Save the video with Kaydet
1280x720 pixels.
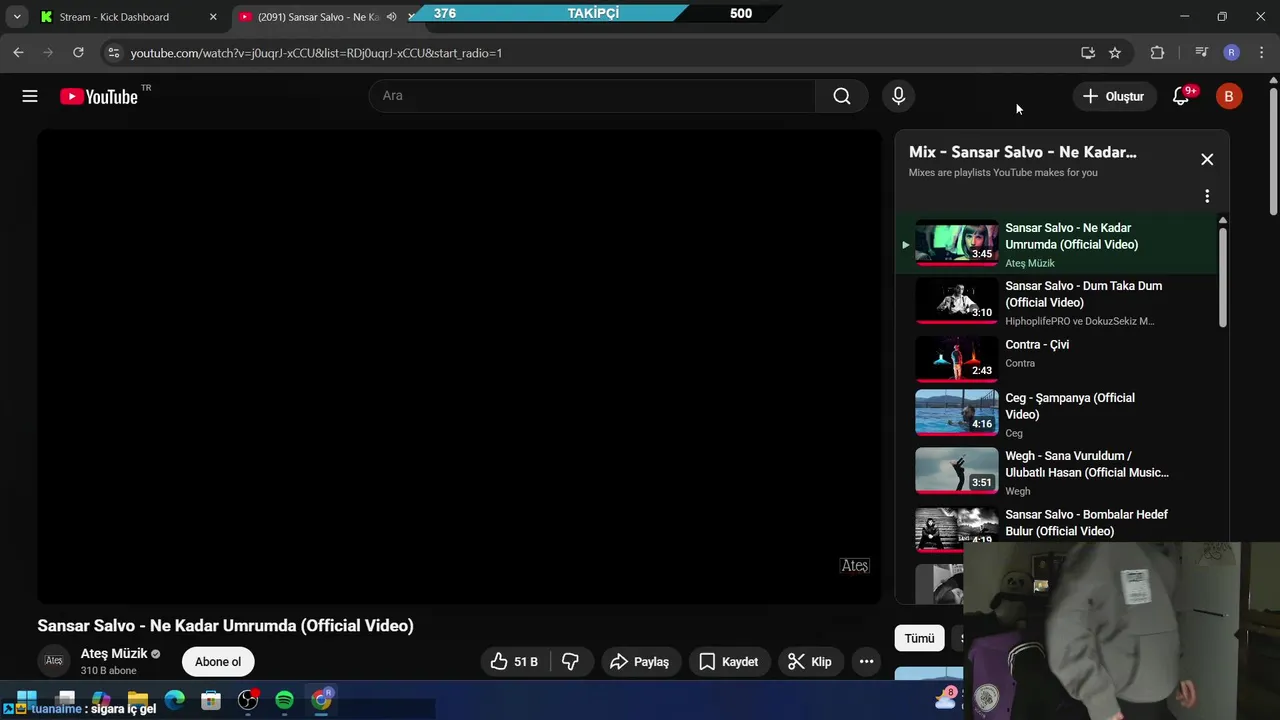click(729, 662)
